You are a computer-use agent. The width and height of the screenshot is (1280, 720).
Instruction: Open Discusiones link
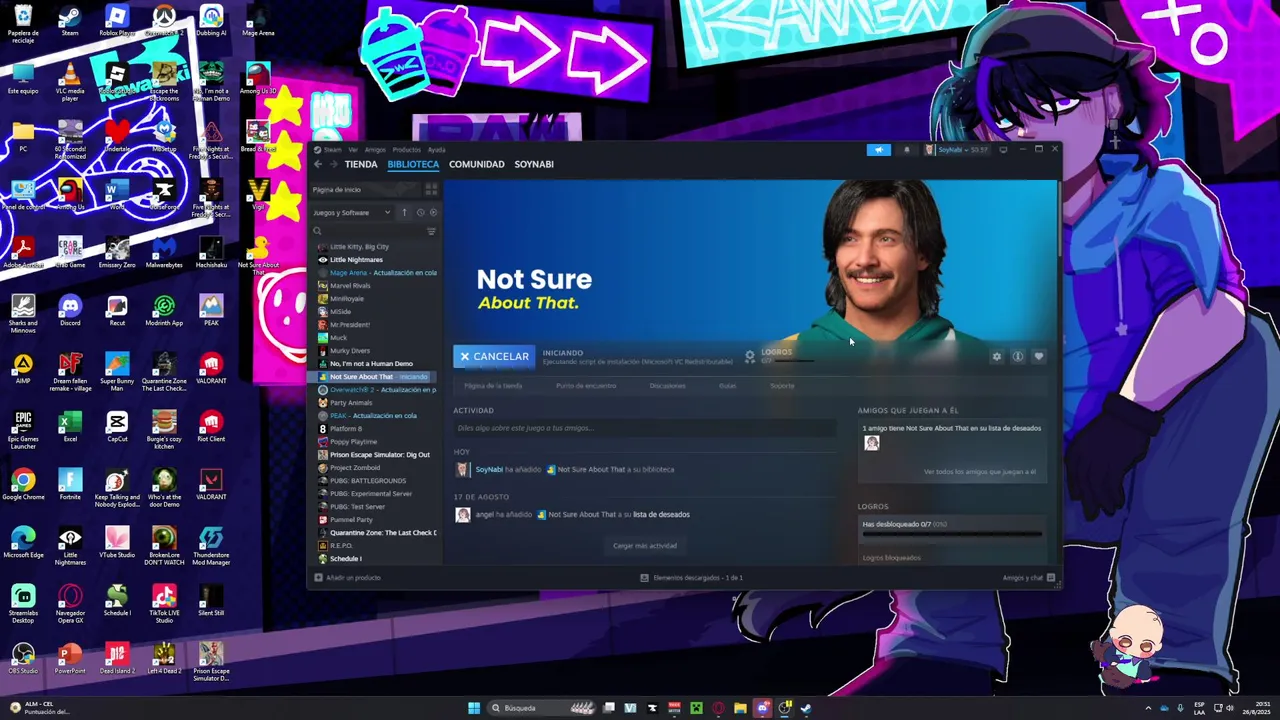[667, 385]
